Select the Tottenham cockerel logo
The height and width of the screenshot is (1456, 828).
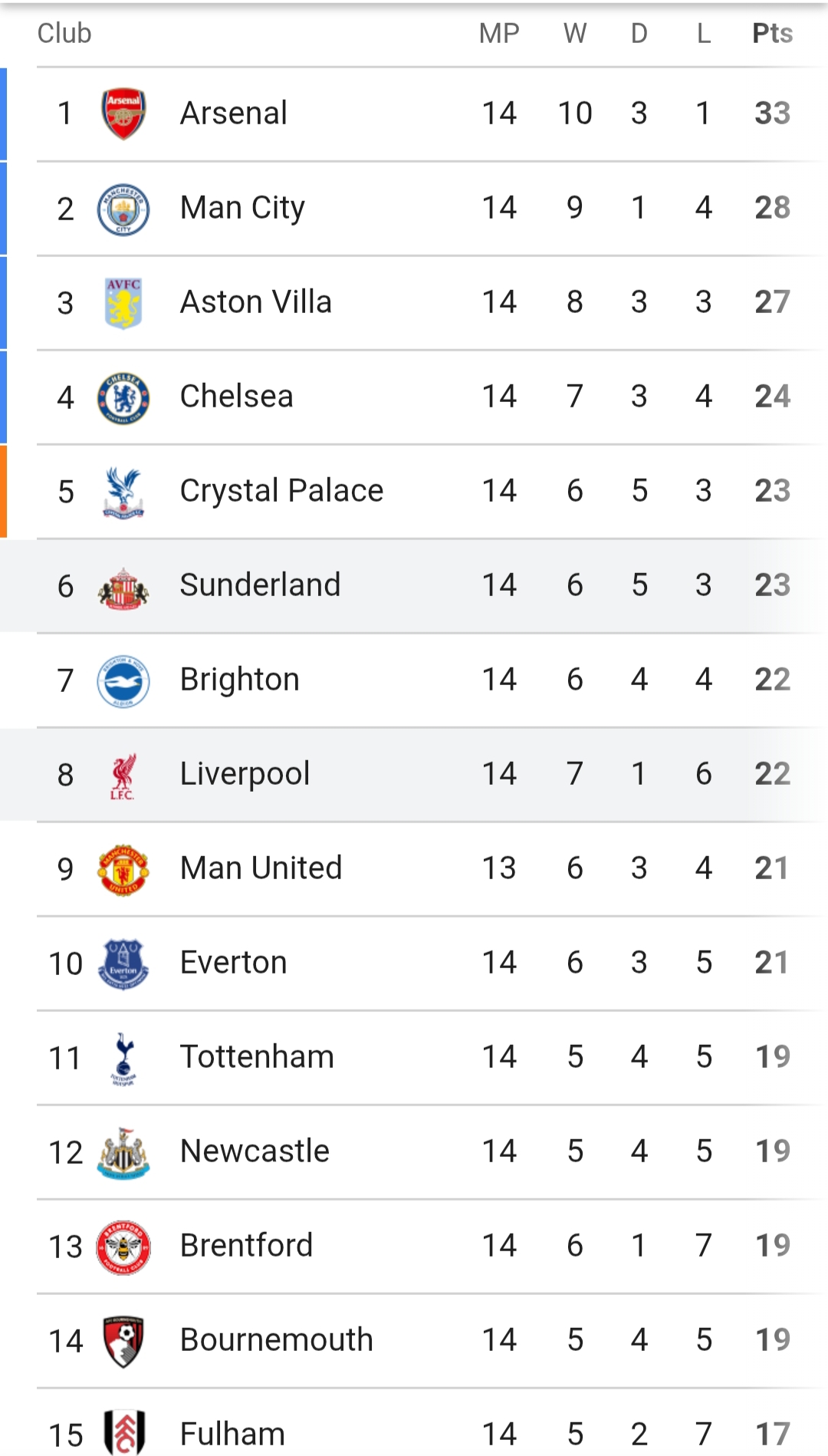[x=123, y=1058]
